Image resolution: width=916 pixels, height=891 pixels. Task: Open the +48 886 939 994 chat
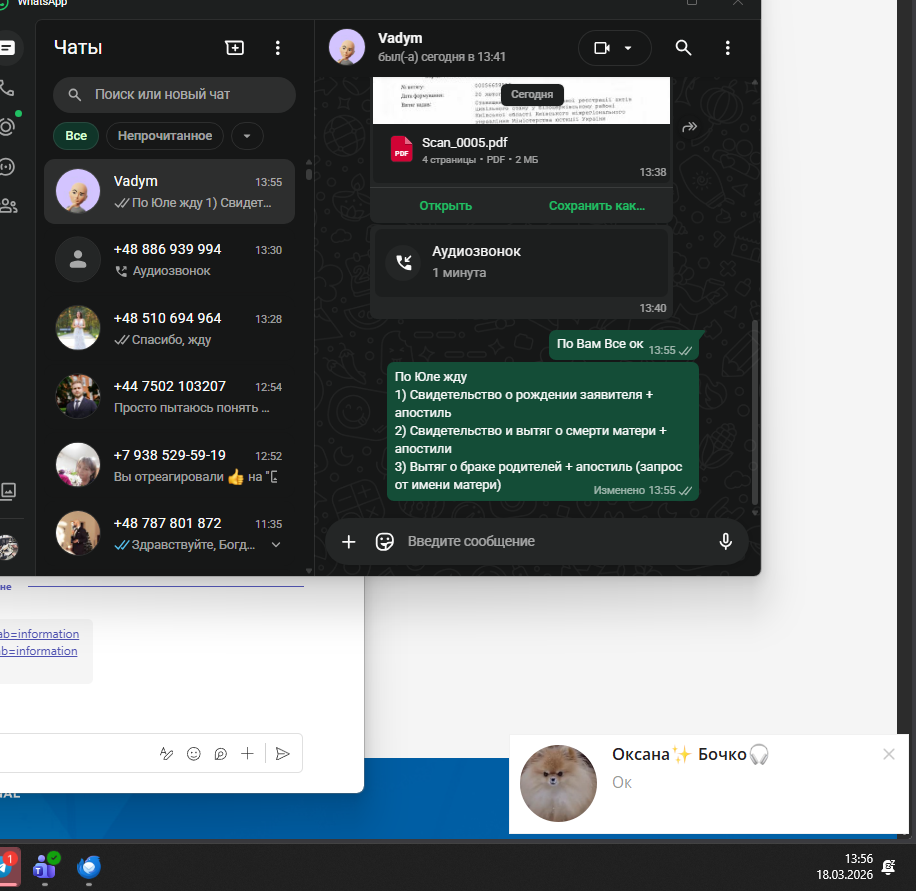coord(169,260)
